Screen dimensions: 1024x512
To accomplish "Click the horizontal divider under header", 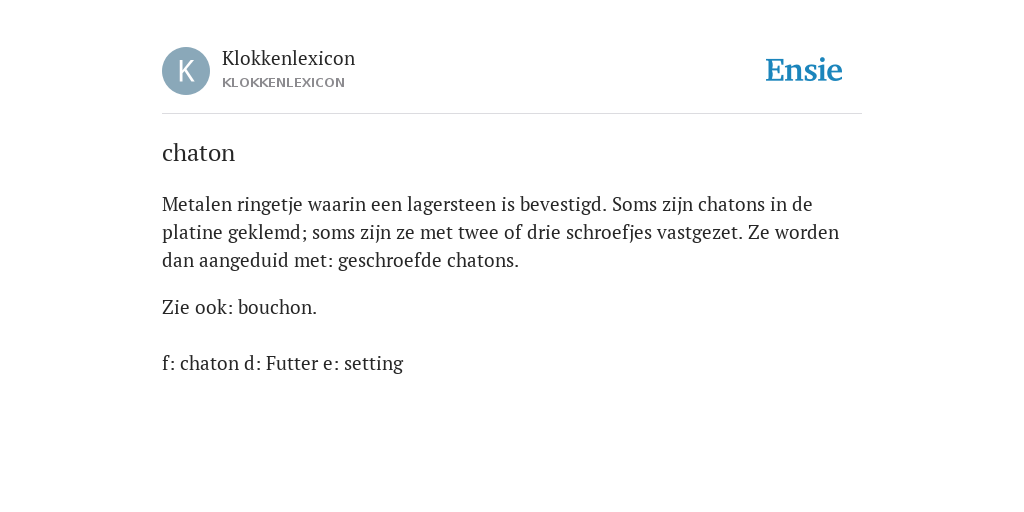I will coord(512,114).
